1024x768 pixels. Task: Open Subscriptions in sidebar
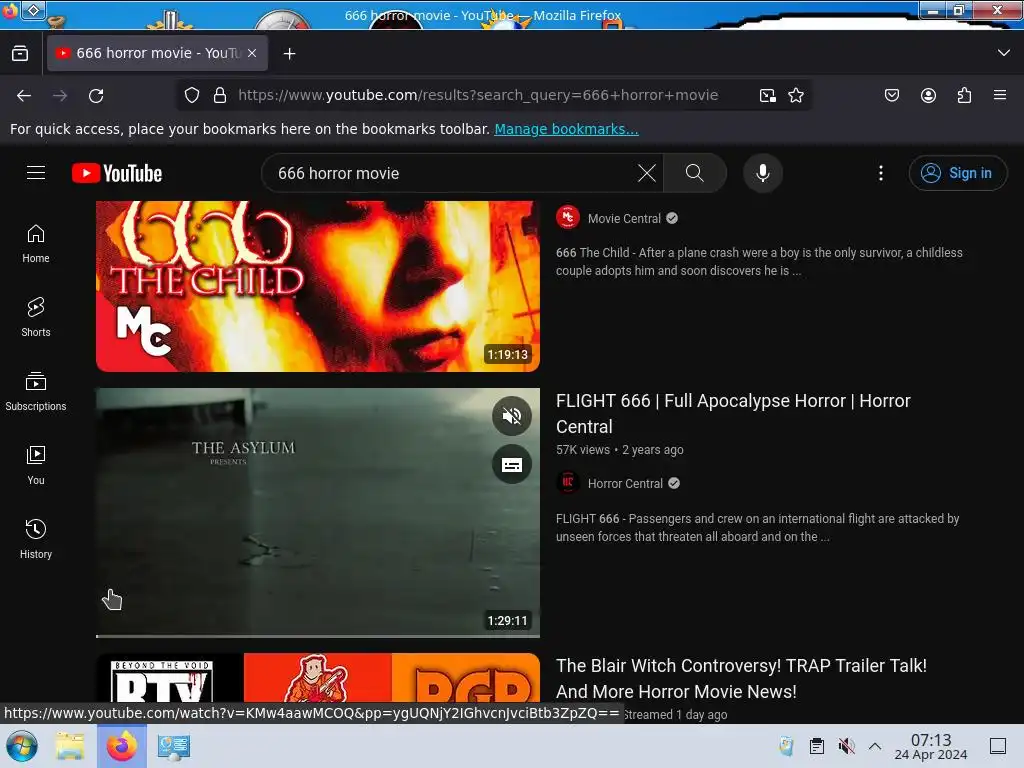[36, 391]
